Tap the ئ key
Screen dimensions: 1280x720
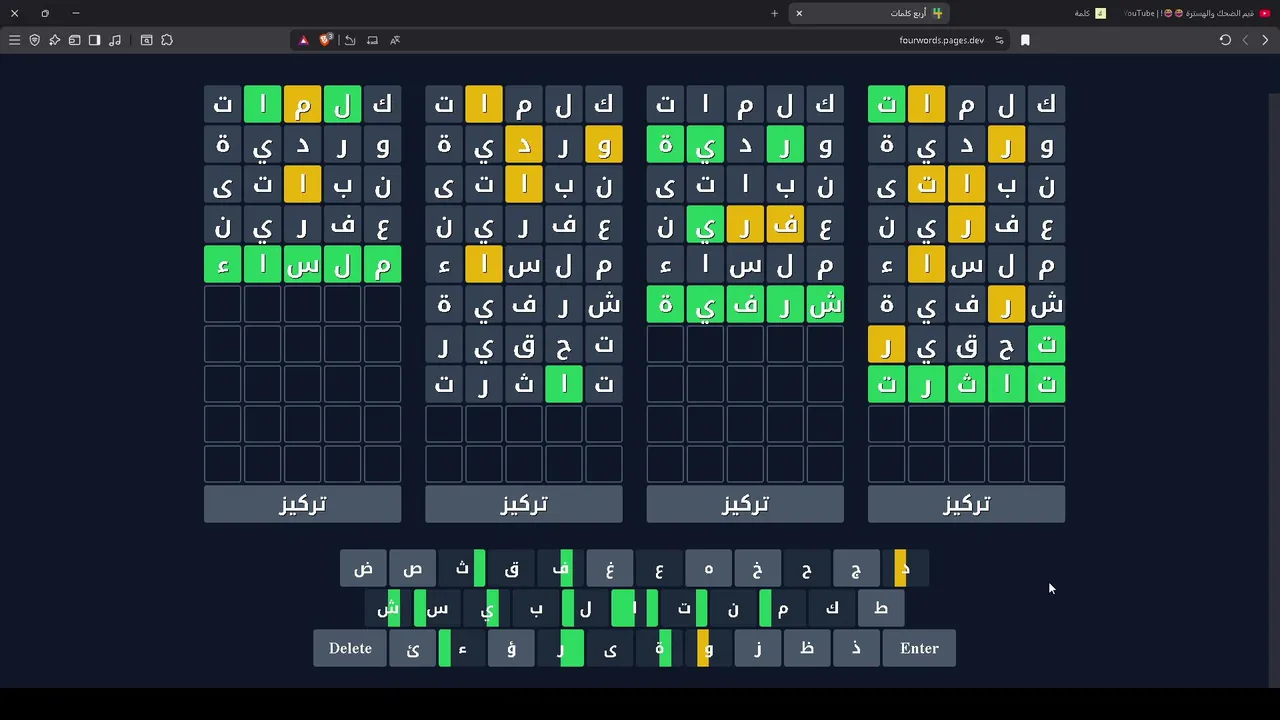(412, 648)
